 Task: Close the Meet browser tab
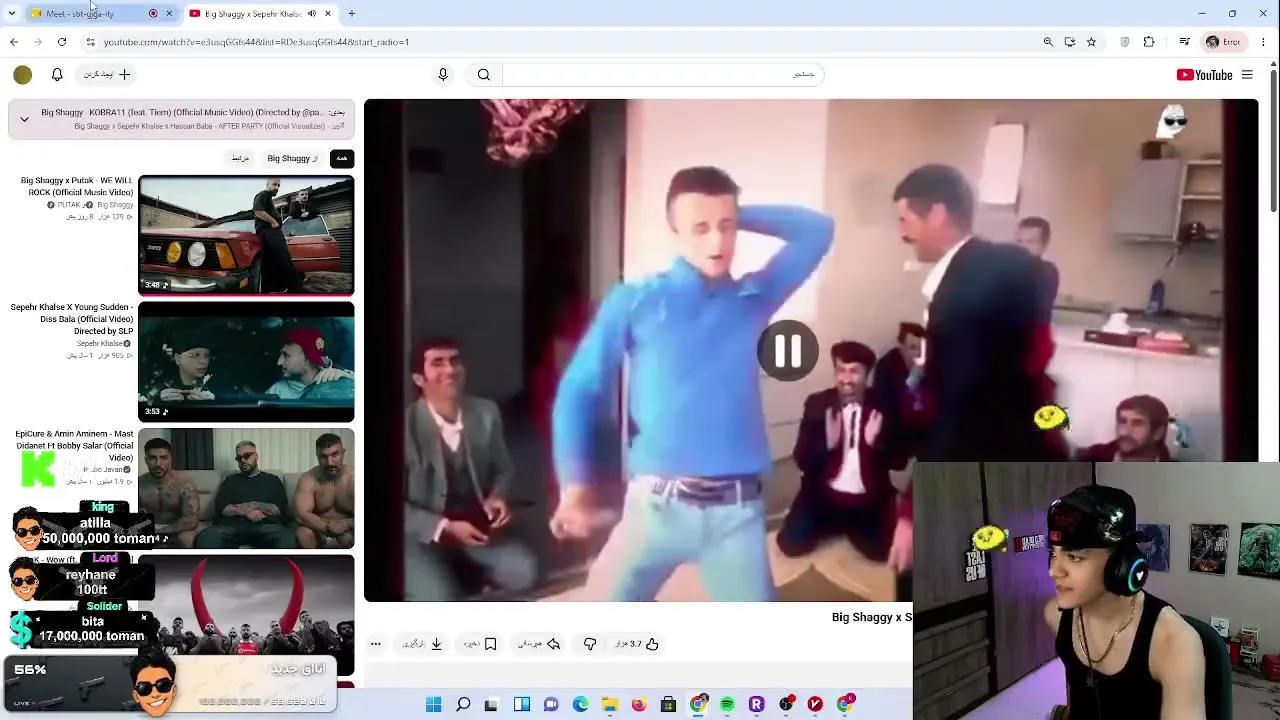pyautogui.click(x=169, y=14)
